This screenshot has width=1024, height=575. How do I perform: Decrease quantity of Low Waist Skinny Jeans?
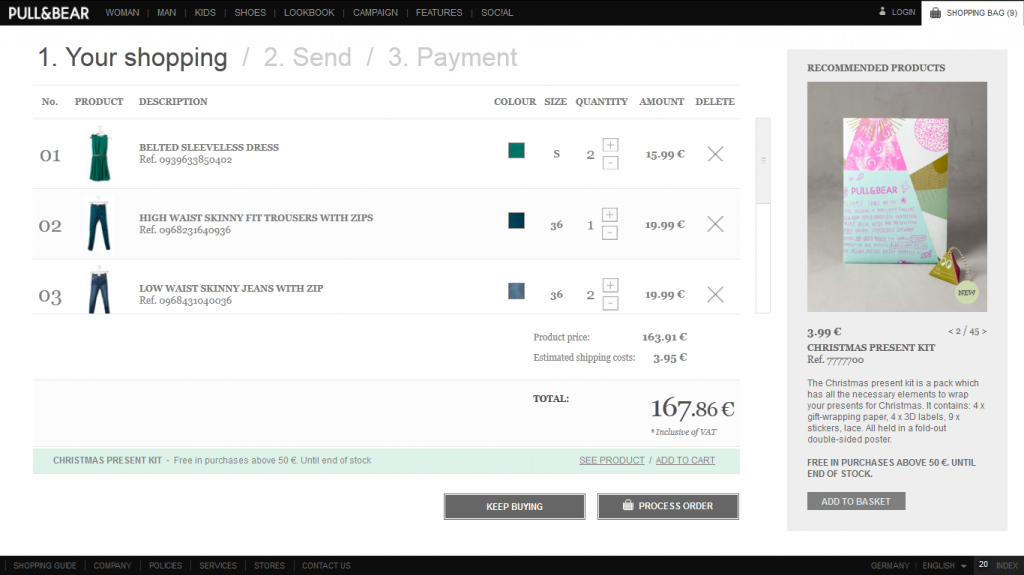[610, 303]
